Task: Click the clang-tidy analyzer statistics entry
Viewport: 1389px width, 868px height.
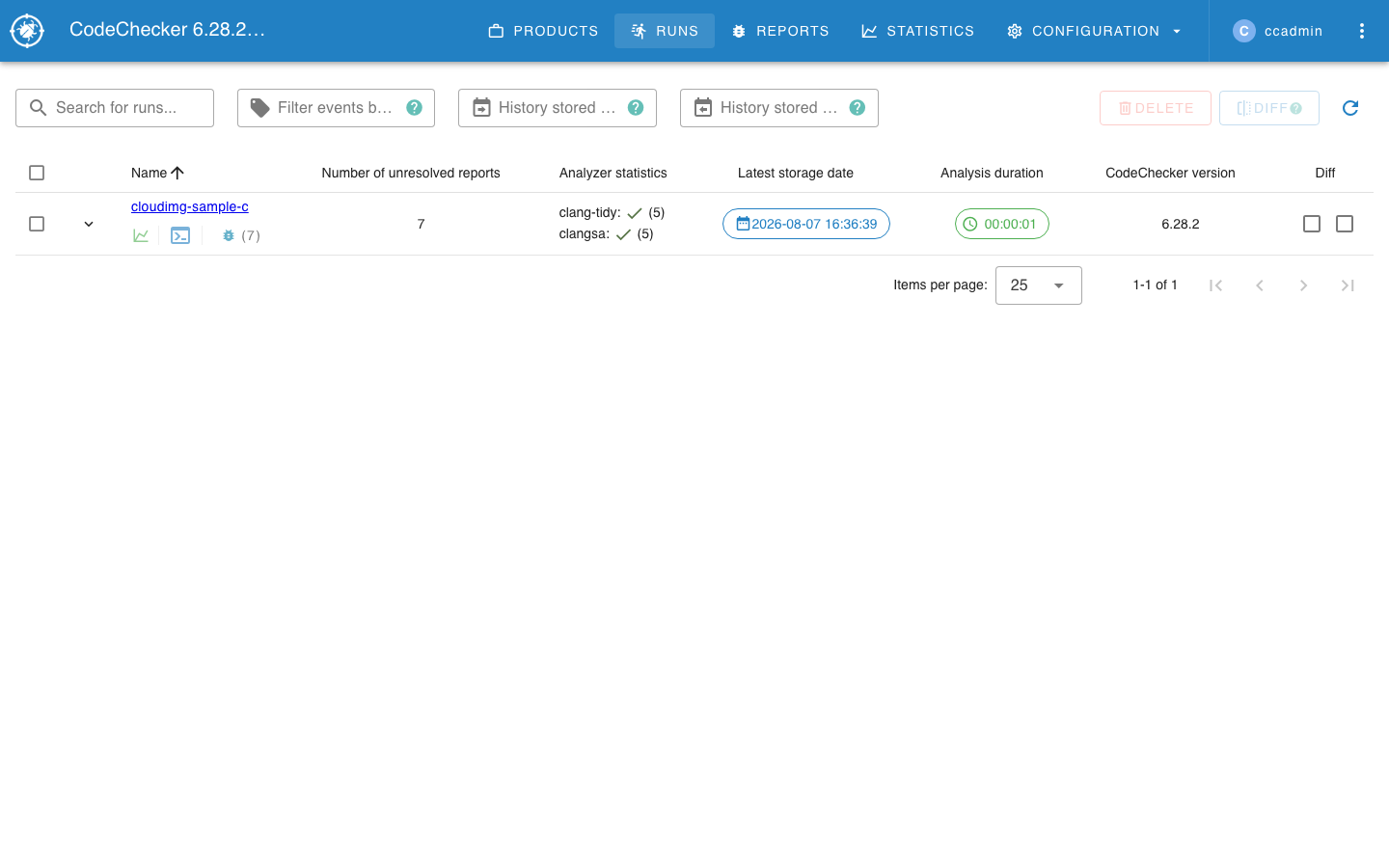Action: pos(612,212)
